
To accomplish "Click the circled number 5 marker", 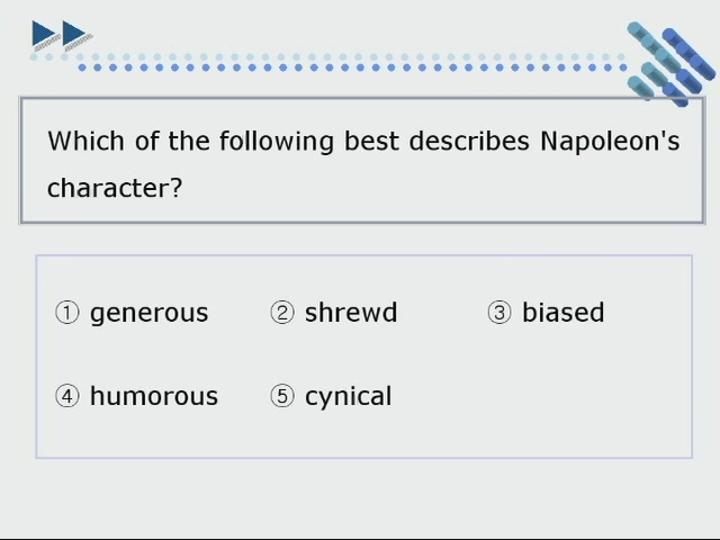I will 282,396.
